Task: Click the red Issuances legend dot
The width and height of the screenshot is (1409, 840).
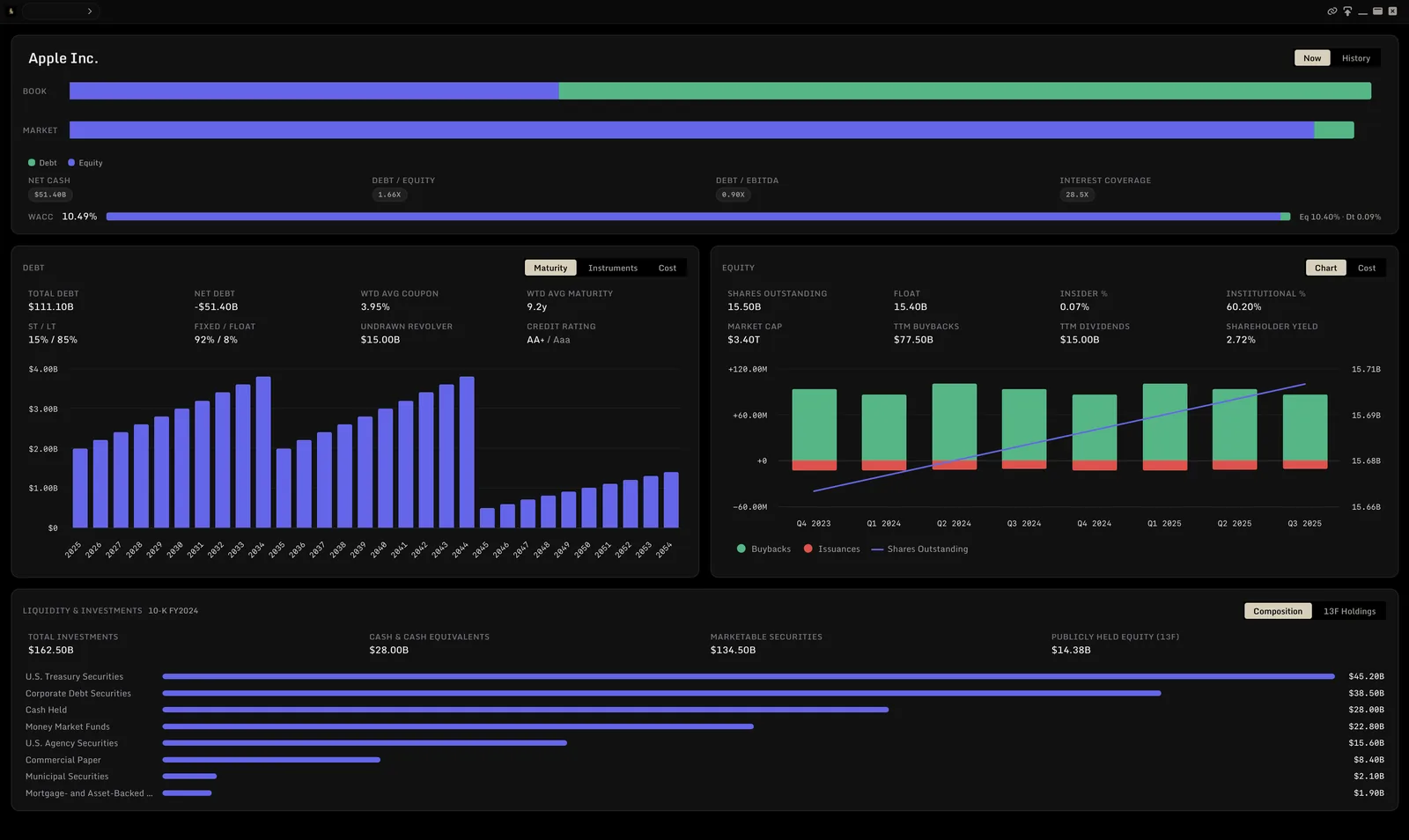Action: point(808,549)
